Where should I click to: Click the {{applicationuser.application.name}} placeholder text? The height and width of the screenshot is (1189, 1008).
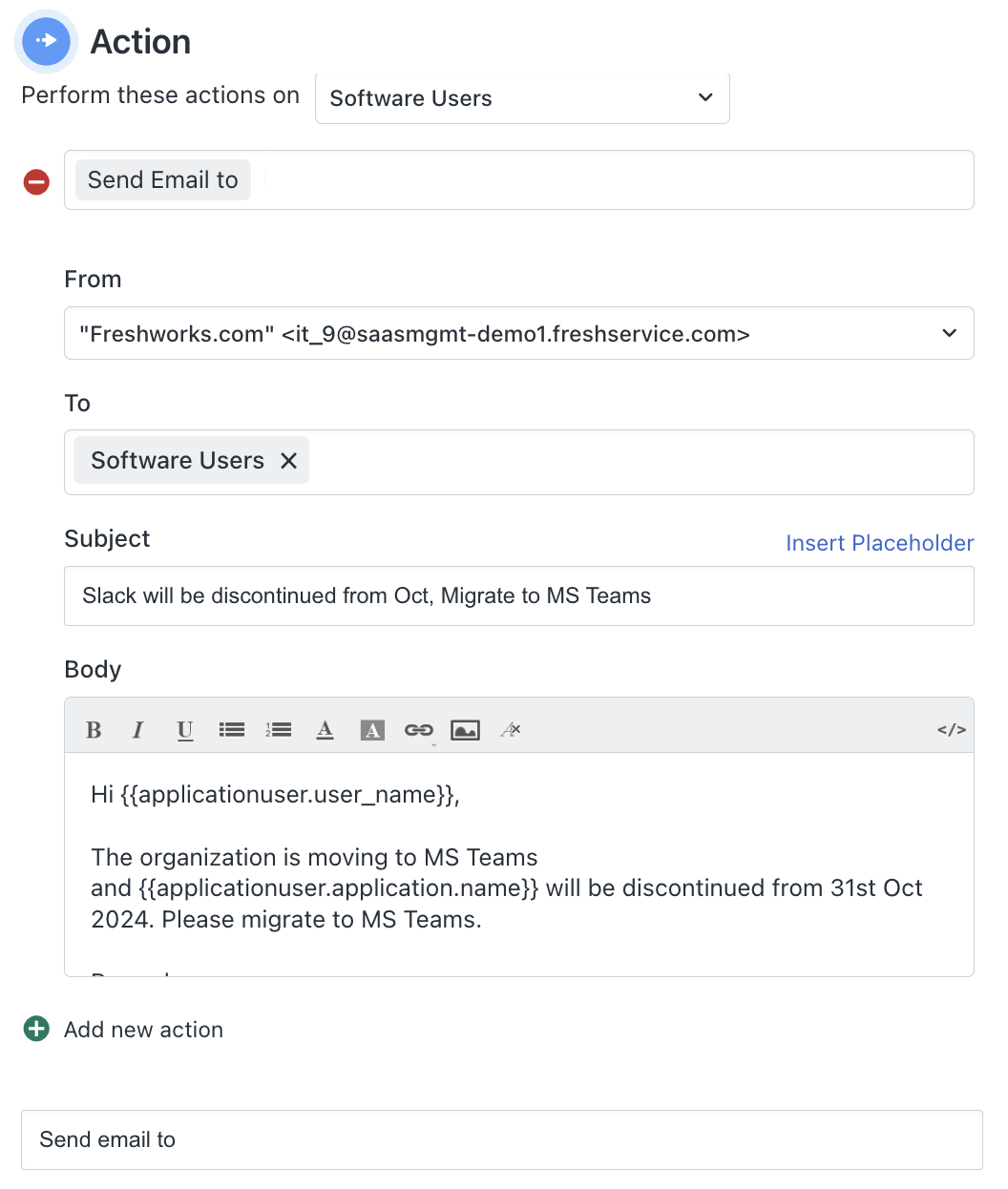coord(339,888)
